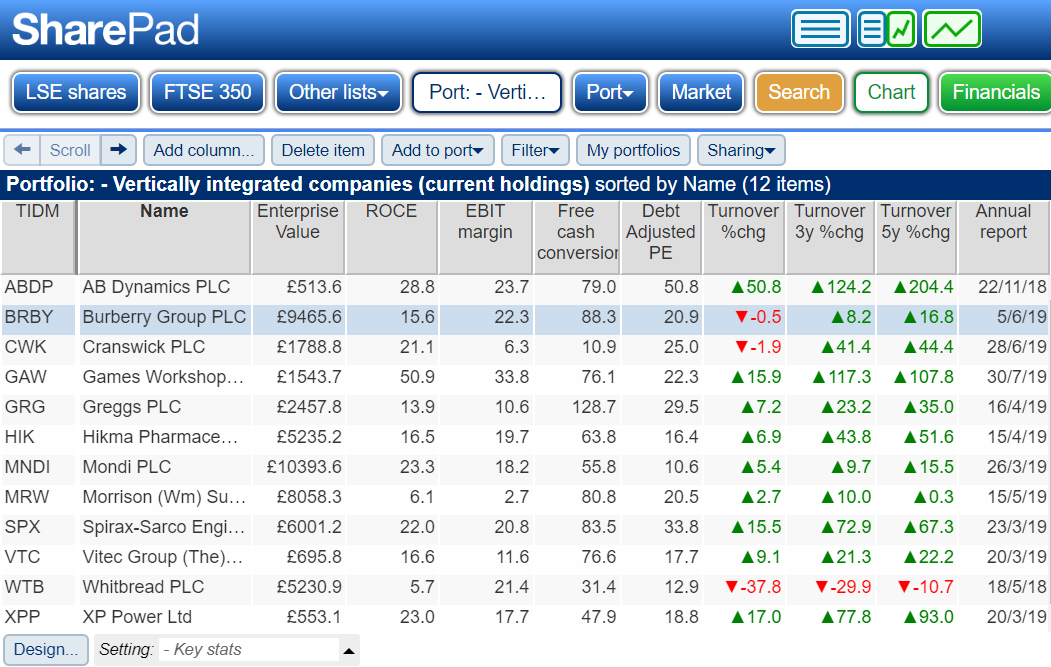Open the Port dropdown menu

coord(610,92)
